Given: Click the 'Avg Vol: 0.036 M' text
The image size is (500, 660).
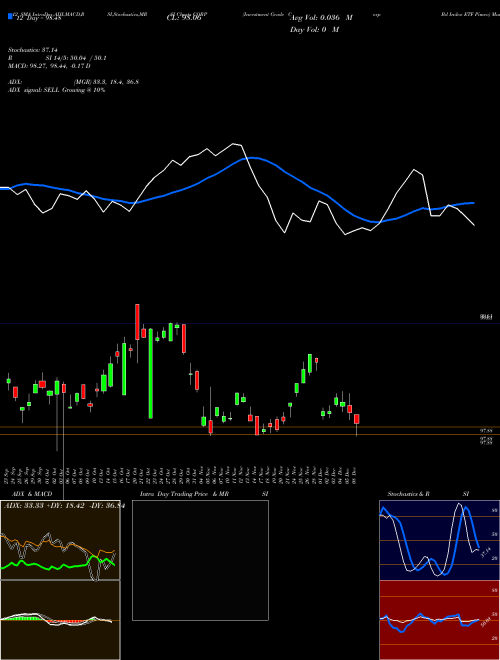Looking at the screenshot, I should click(x=322, y=18).
